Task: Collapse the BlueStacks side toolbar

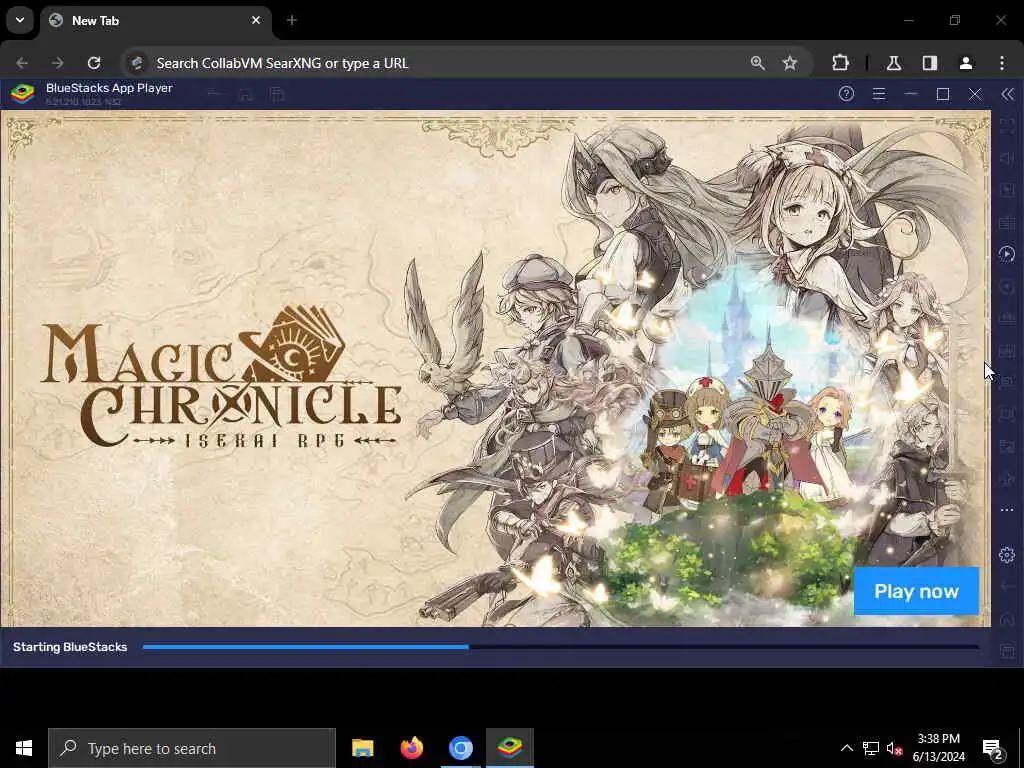Action: pyautogui.click(x=1008, y=94)
